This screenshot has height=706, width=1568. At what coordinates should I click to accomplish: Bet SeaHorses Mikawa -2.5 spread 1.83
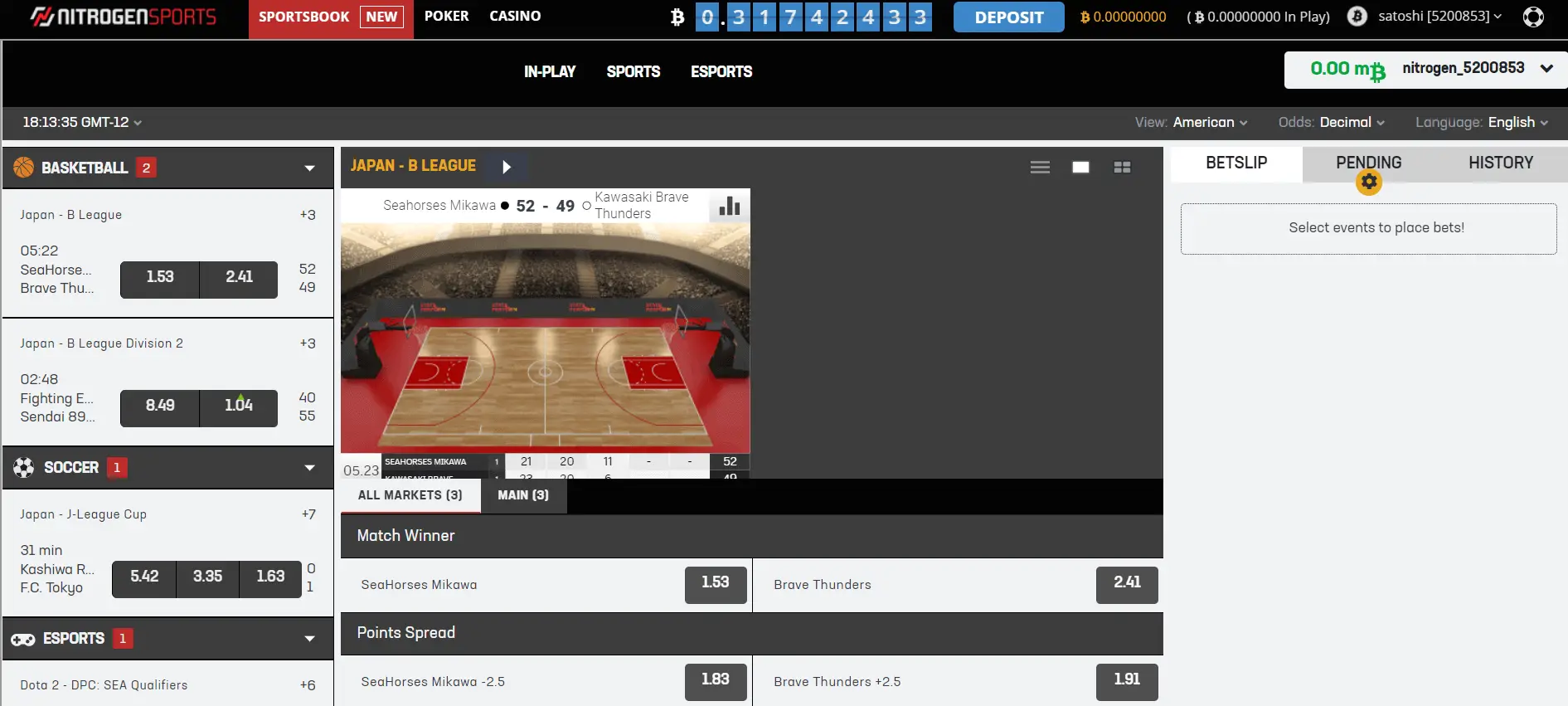click(x=716, y=682)
